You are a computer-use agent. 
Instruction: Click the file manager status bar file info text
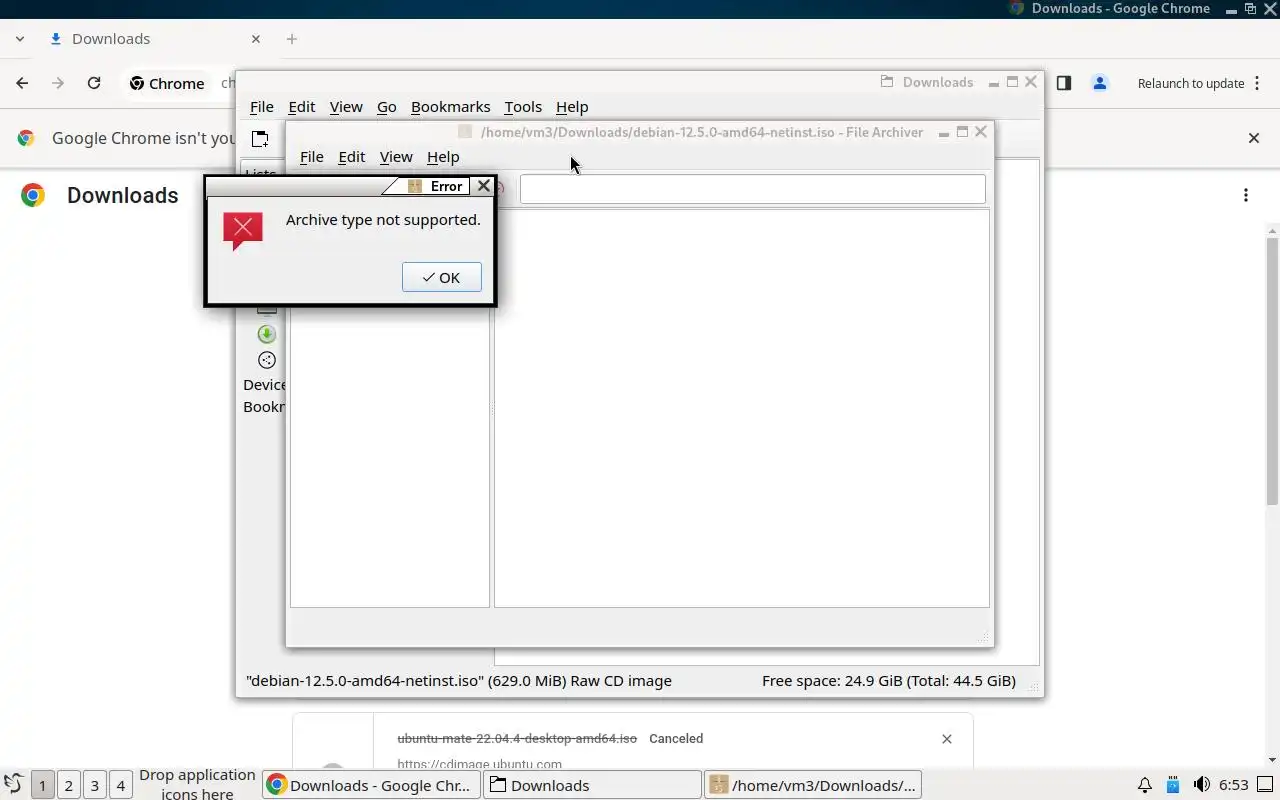tap(459, 681)
